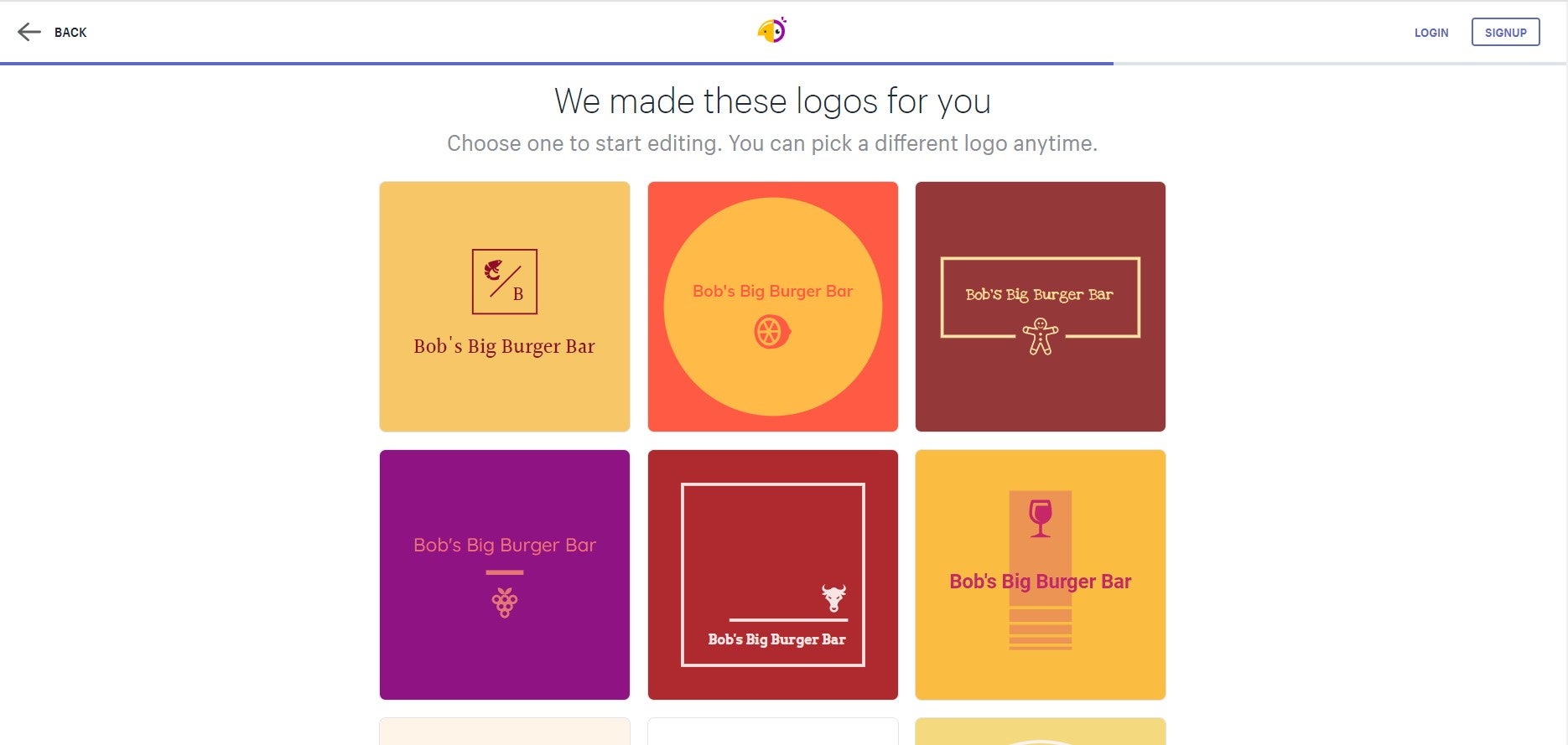The height and width of the screenshot is (745, 1568).
Task: Click the back arrow icon
Action: (30, 32)
